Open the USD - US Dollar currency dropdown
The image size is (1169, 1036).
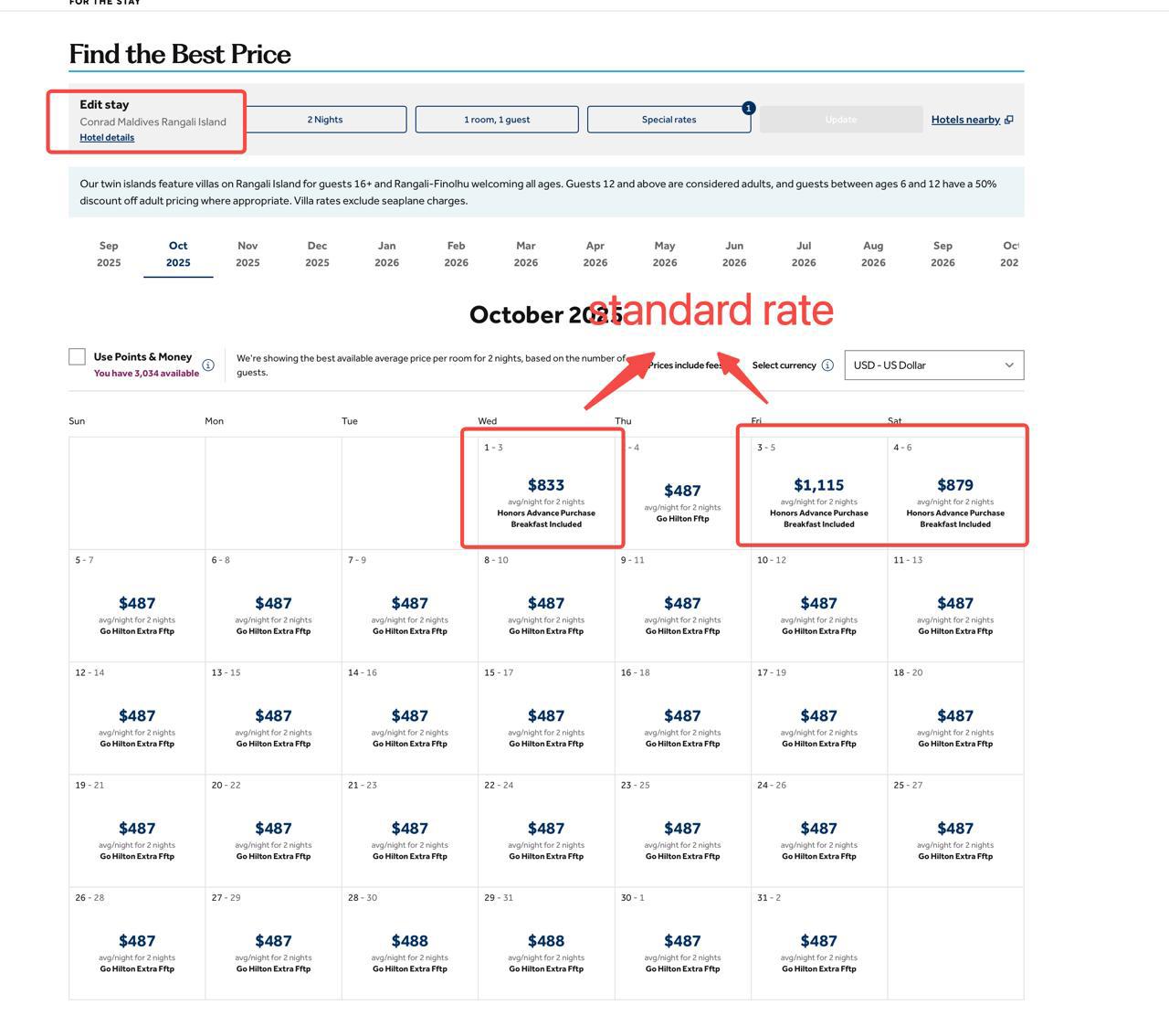[x=933, y=365]
